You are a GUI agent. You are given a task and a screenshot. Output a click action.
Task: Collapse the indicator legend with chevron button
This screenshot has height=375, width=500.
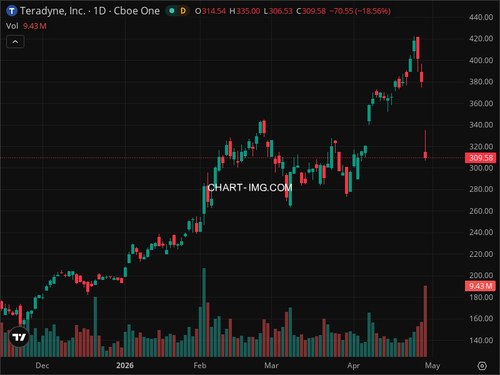(x=15, y=42)
